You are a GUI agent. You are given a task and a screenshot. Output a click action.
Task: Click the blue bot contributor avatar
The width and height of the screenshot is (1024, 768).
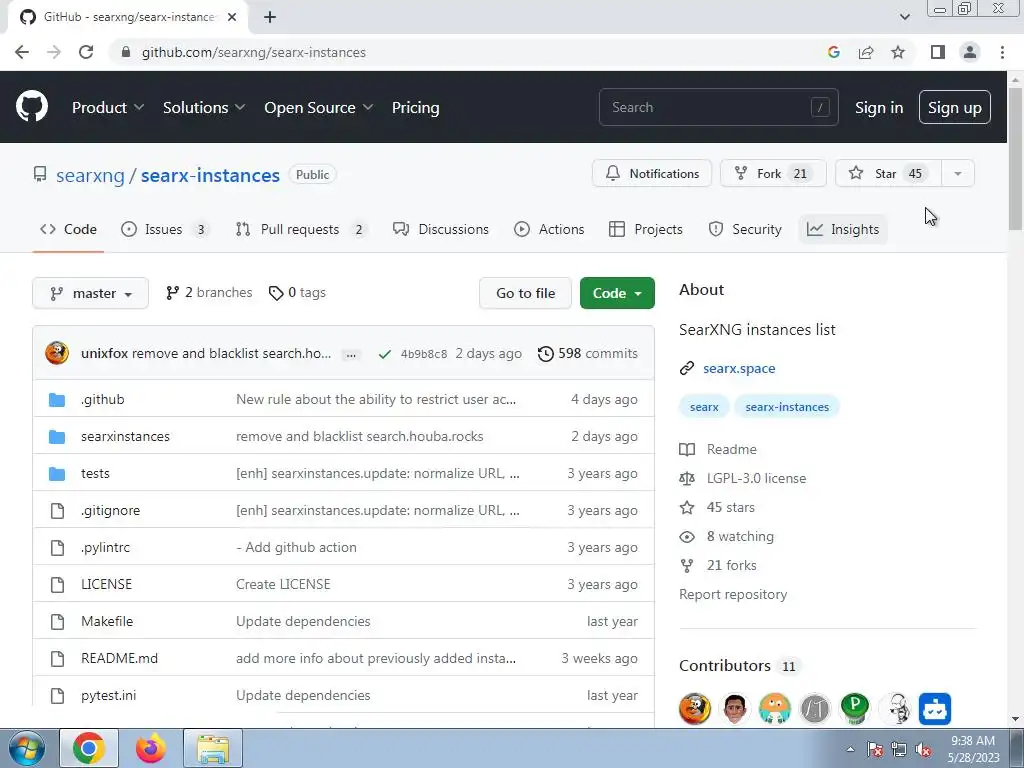[x=935, y=709]
